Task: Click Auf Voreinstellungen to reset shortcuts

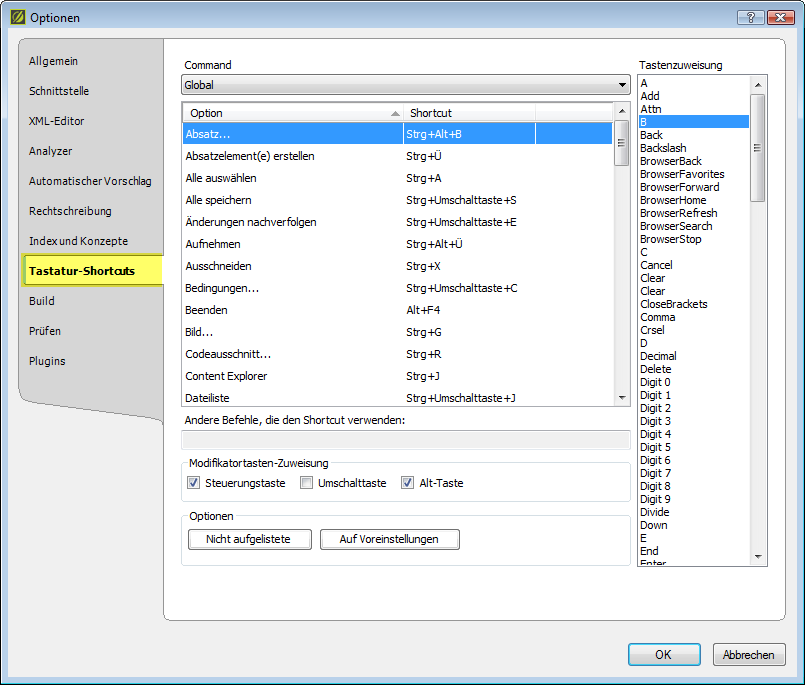Action: coord(390,539)
